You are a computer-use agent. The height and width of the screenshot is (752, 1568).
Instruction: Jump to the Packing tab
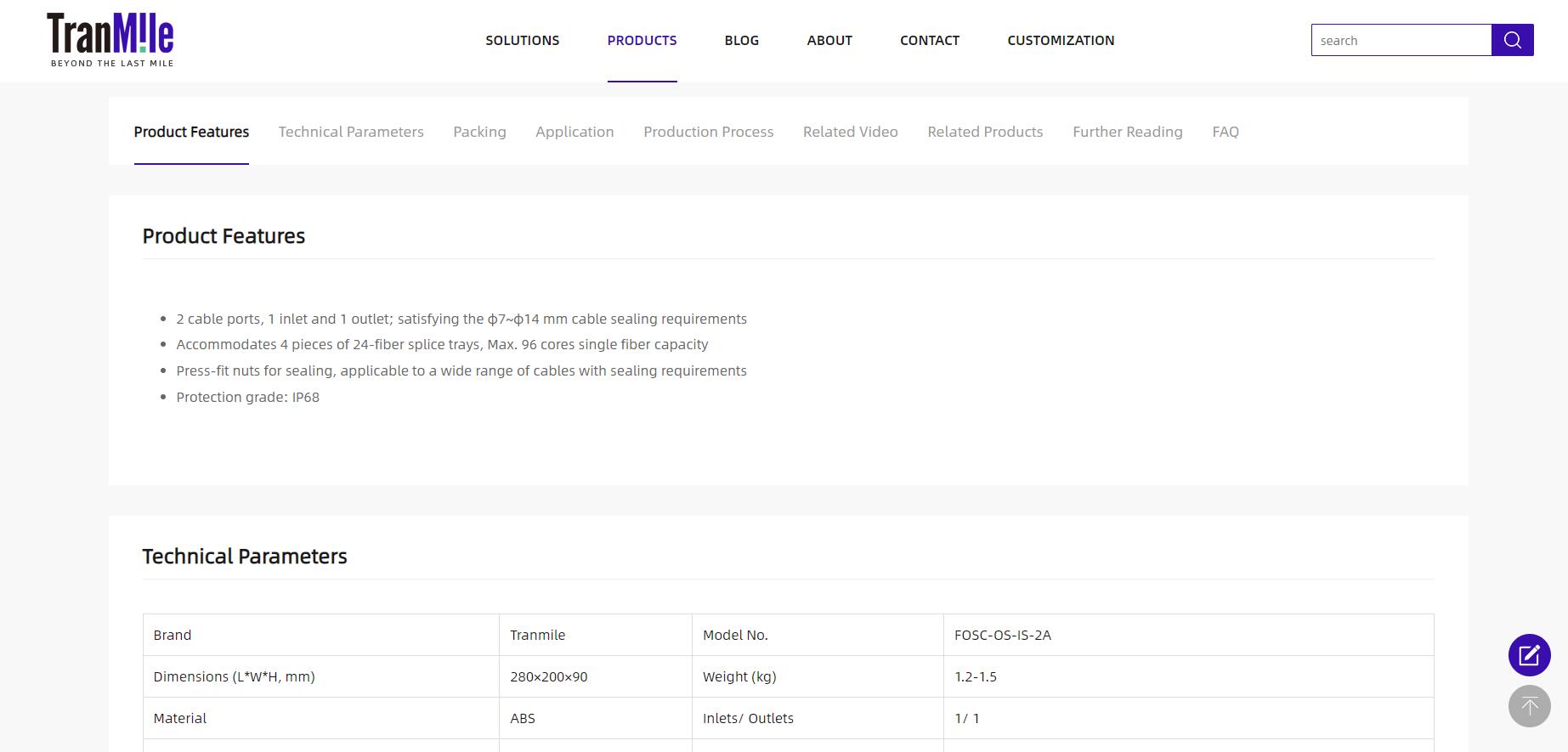coord(479,132)
